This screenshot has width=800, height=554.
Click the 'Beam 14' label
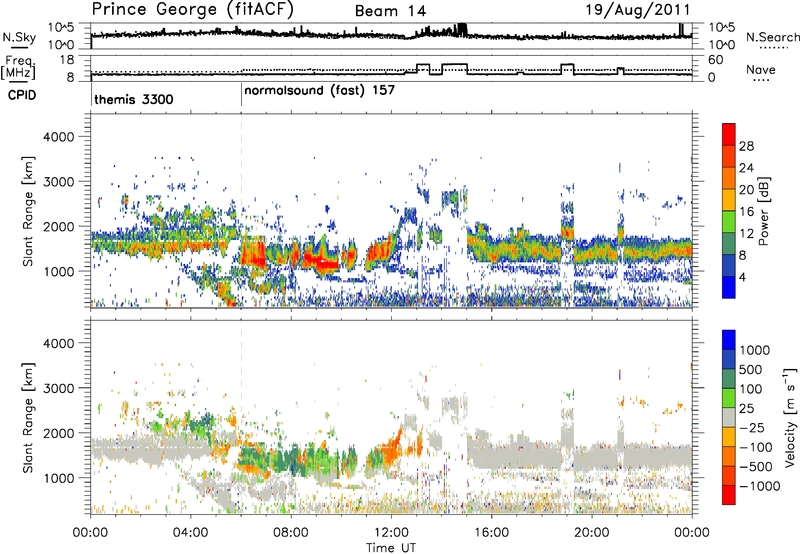click(390, 11)
